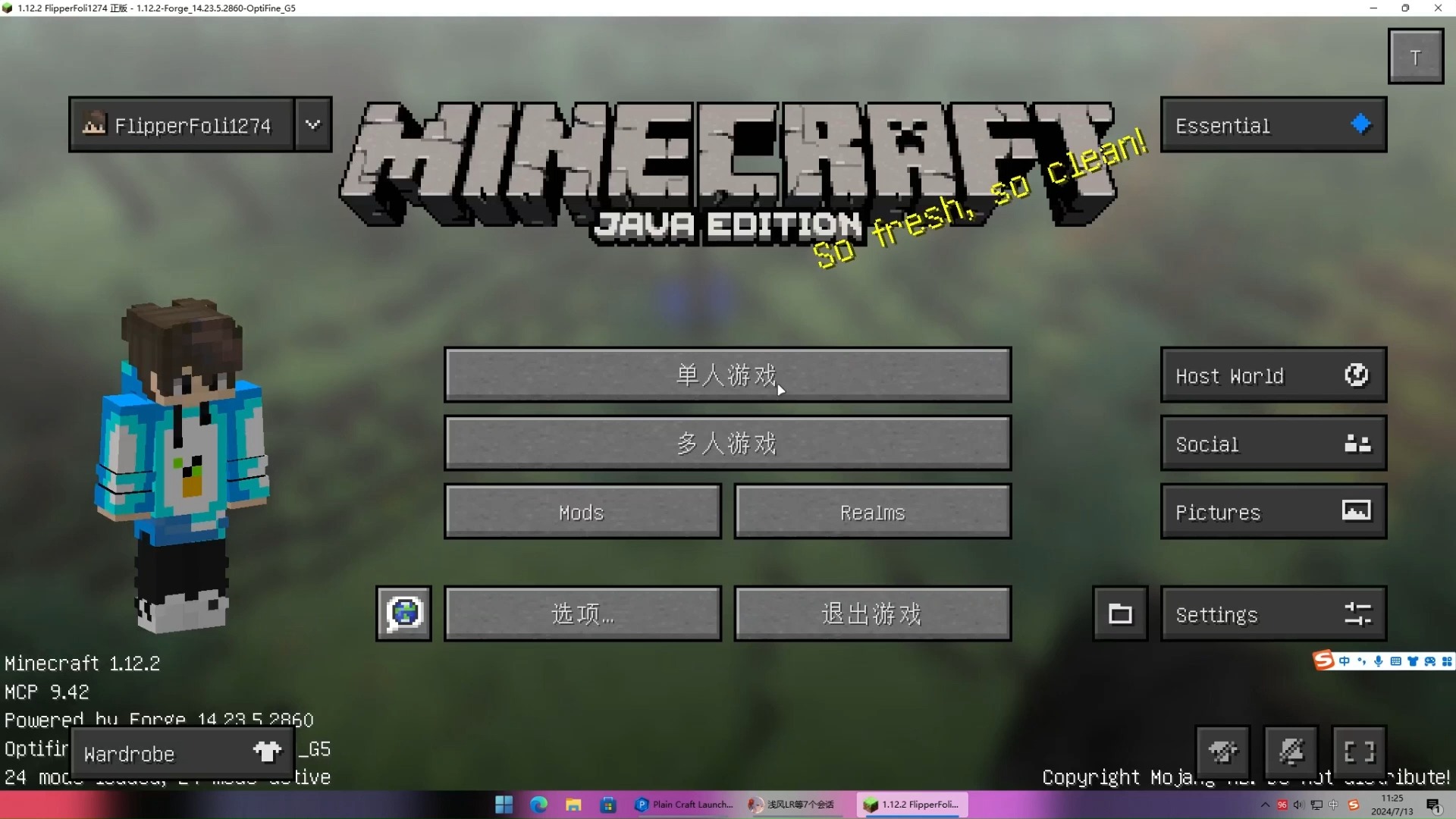Viewport: 1456px width, 819px height.
Task: Click the T button in top-right corner
Action: [x=1415, y=57]
